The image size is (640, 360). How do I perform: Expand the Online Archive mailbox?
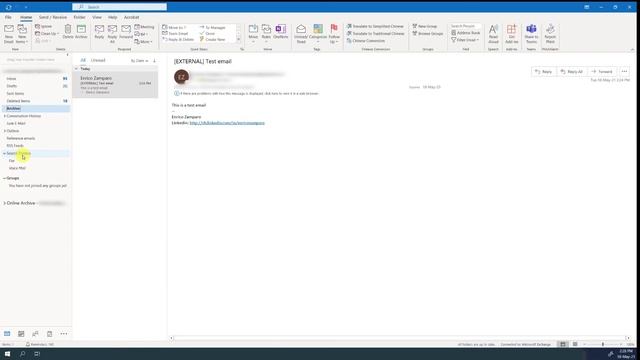click(x=4, y=203)
